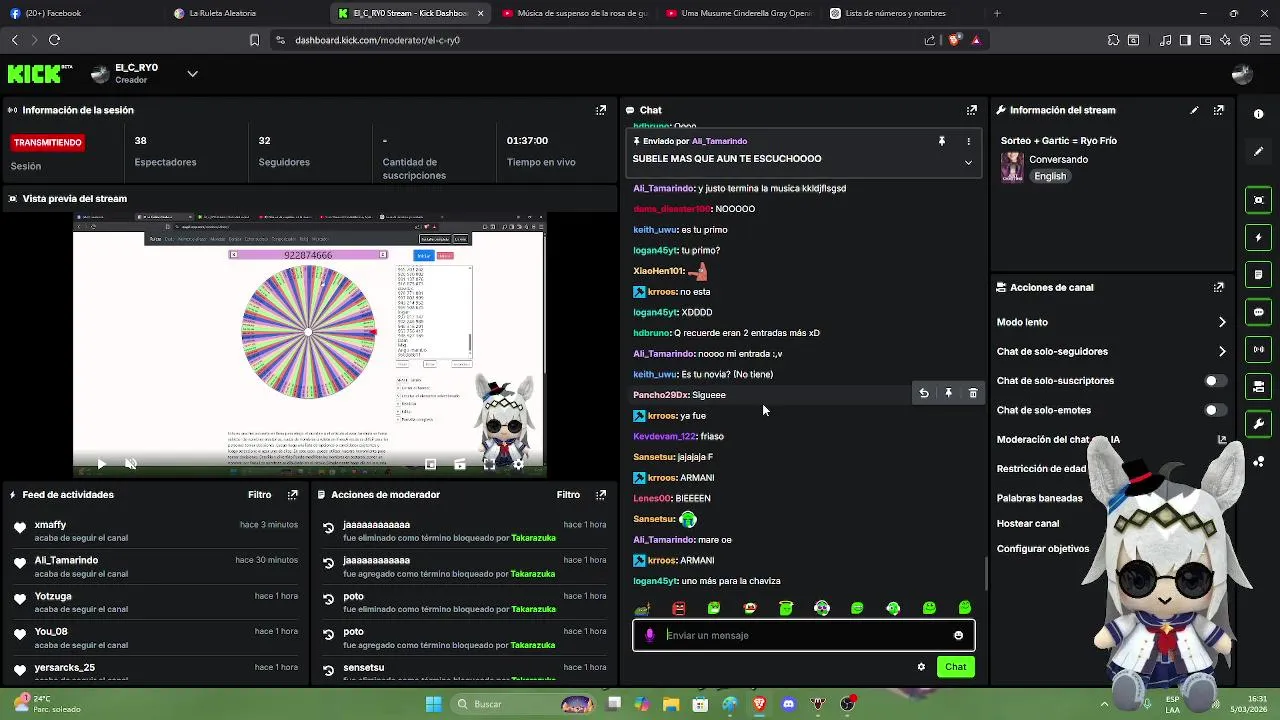Image resolution: width=1280 pixels, height=720 pixels.
Task: Pop out the Feed de actividades panel
Action: (293, 494)
